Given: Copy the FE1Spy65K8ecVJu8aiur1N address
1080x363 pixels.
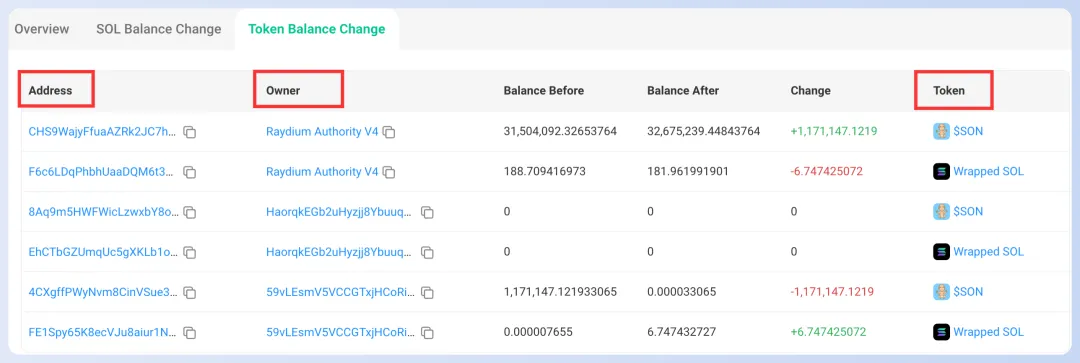Looking at the screenshot, I should coord(189,333).
